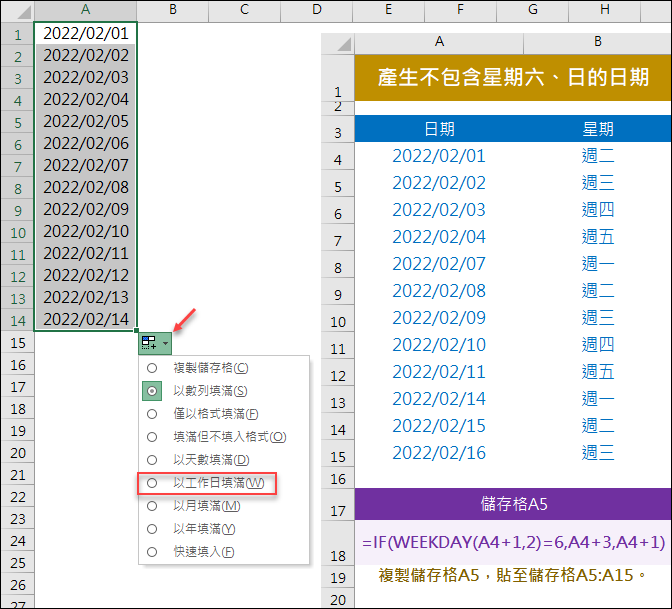Image resolution: width=672 pixels, height=609 pixels.
Task: Select row 1 header in left sheet
Action: pos(17,34)
